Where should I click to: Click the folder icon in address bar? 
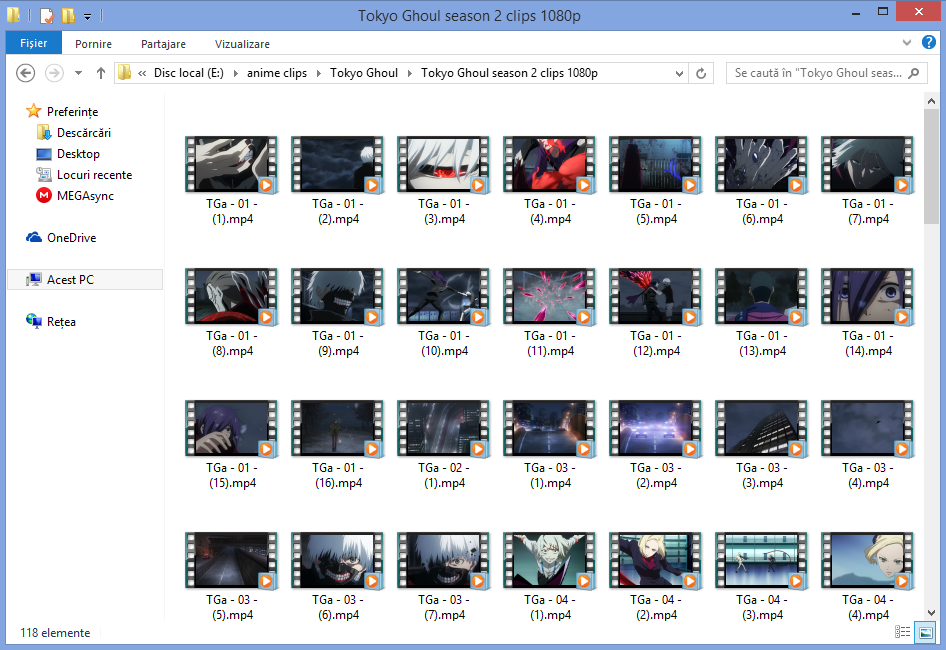coord(125,73)
